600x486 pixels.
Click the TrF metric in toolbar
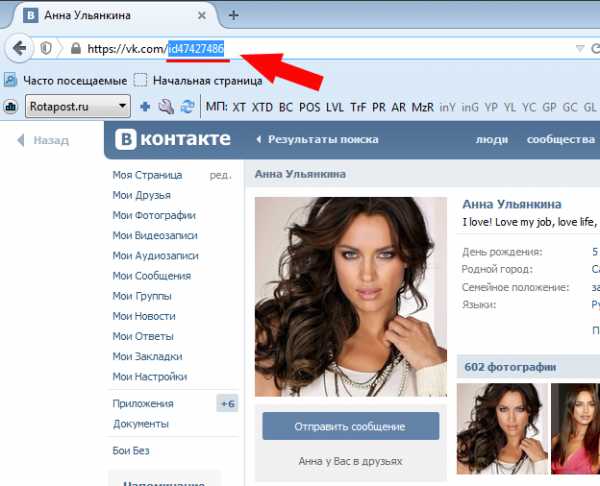[x=358, y=107]
